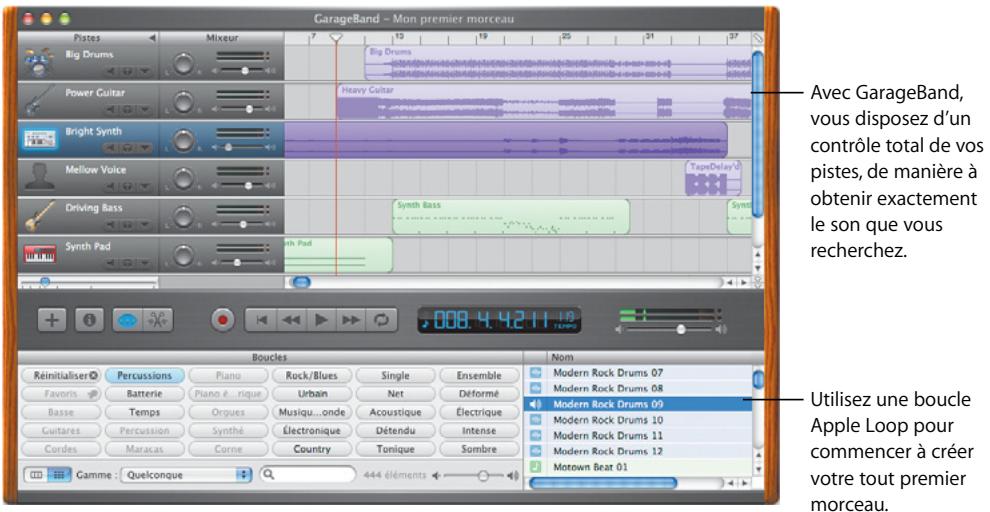Screen dimensions: 990x512
Task: Click the green icon of Motown Beat 01
Action: (536, 467)
